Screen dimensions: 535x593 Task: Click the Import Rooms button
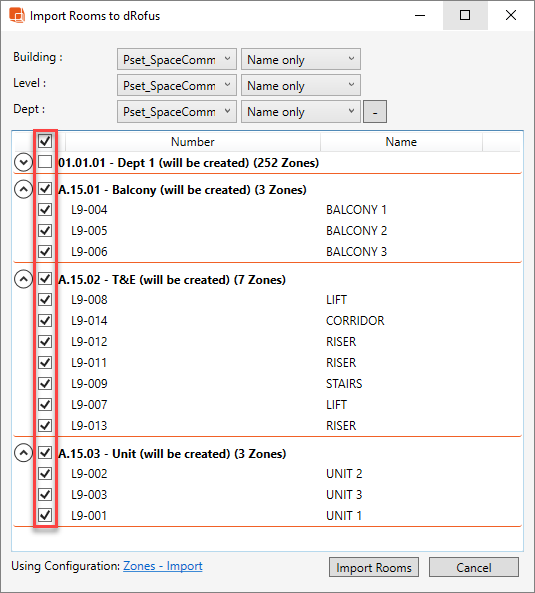(374, 567)
